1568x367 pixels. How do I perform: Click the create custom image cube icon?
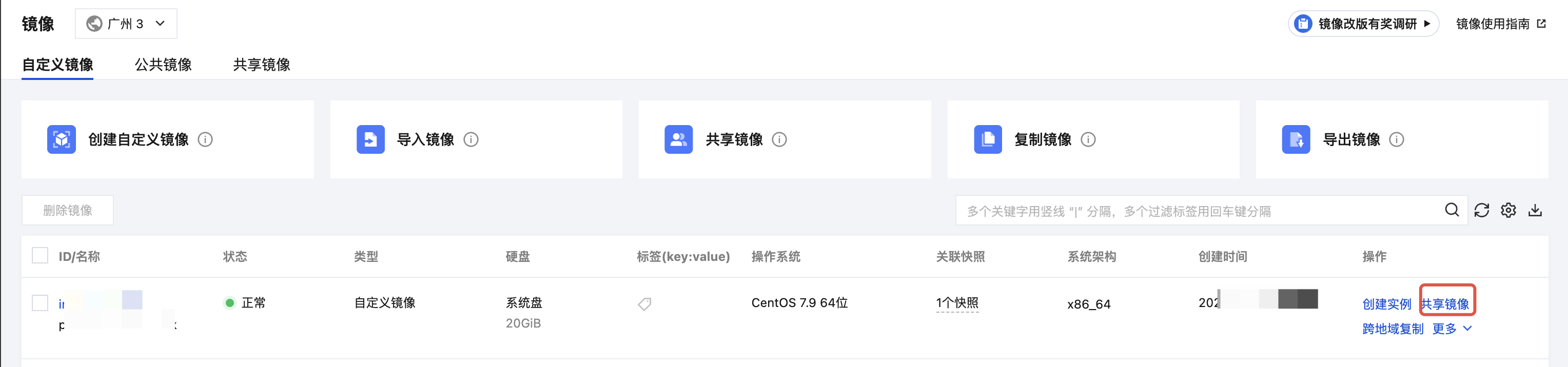62,140
